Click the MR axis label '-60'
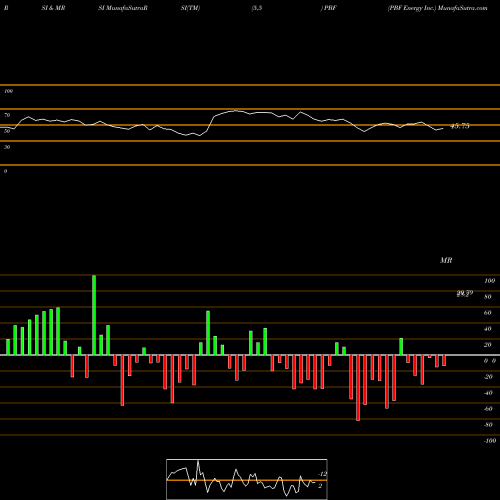 click(x=488, y=409)
